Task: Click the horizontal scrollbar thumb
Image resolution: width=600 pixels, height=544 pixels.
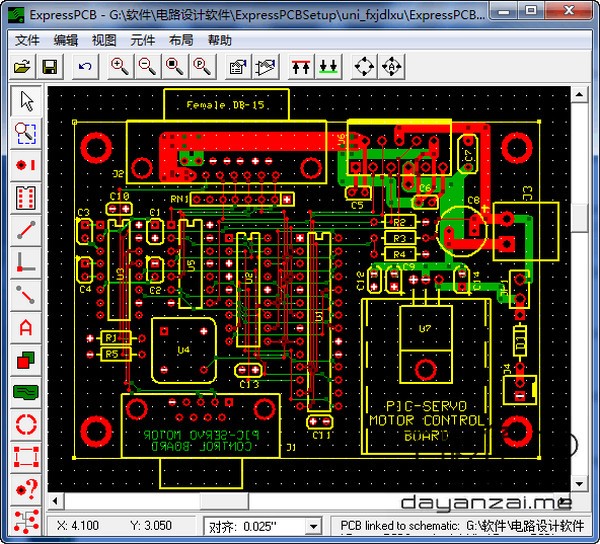Action: coord(224,501)
